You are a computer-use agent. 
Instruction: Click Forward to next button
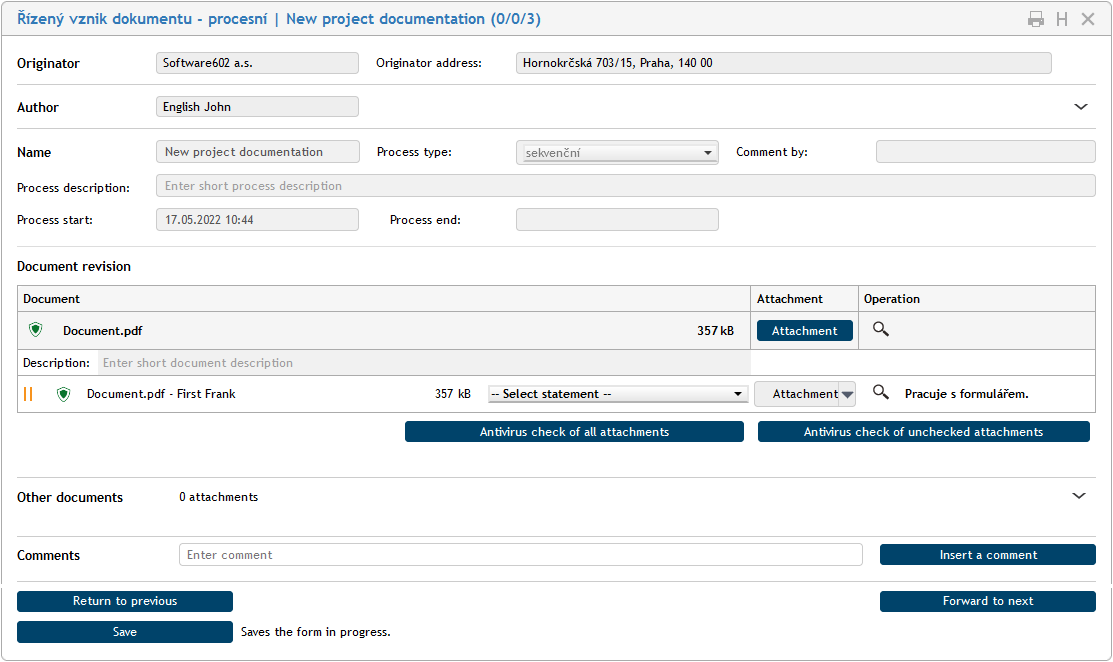coord(987,601)
